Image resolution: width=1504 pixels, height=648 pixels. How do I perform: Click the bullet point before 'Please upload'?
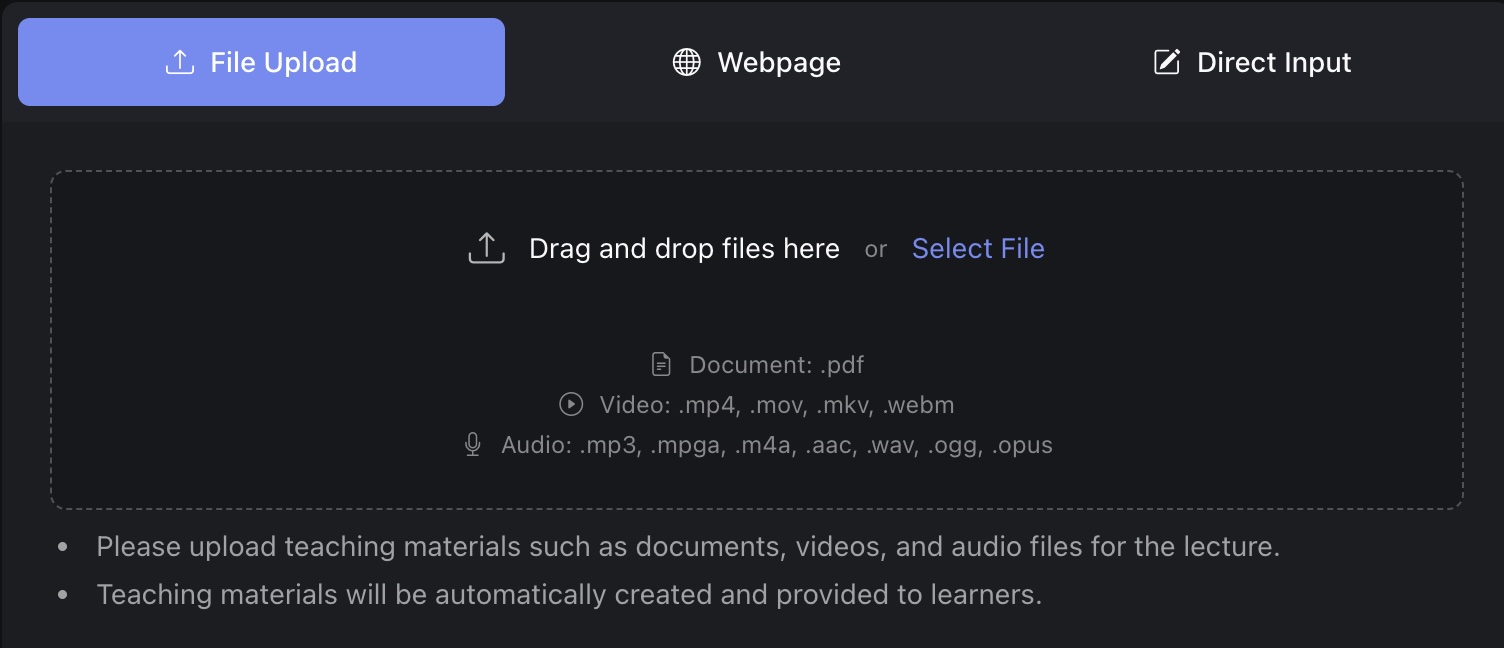click(63, 548)
